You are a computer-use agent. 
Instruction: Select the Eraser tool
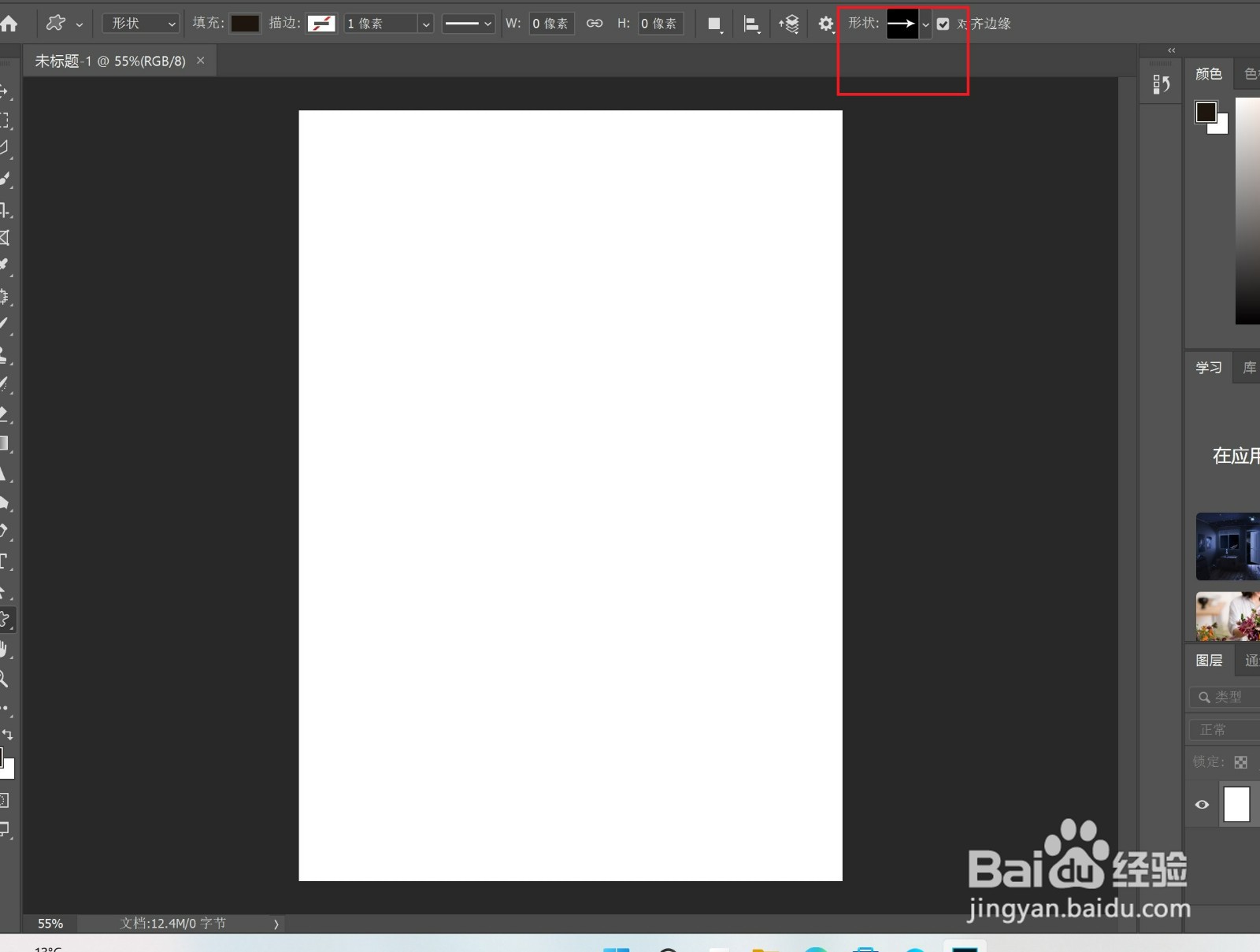[5, 413]
